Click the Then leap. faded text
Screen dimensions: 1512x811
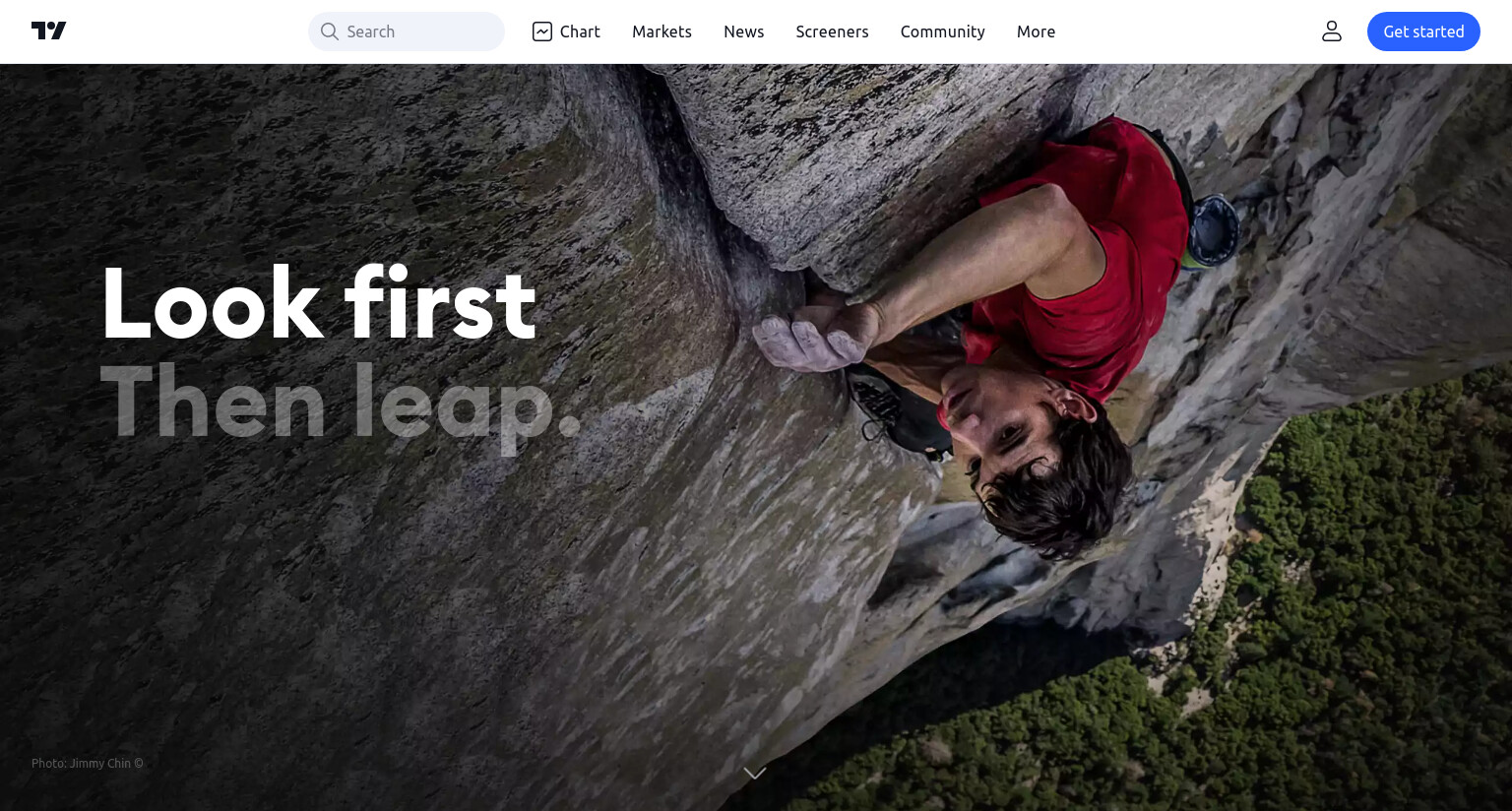pos(341,404)
